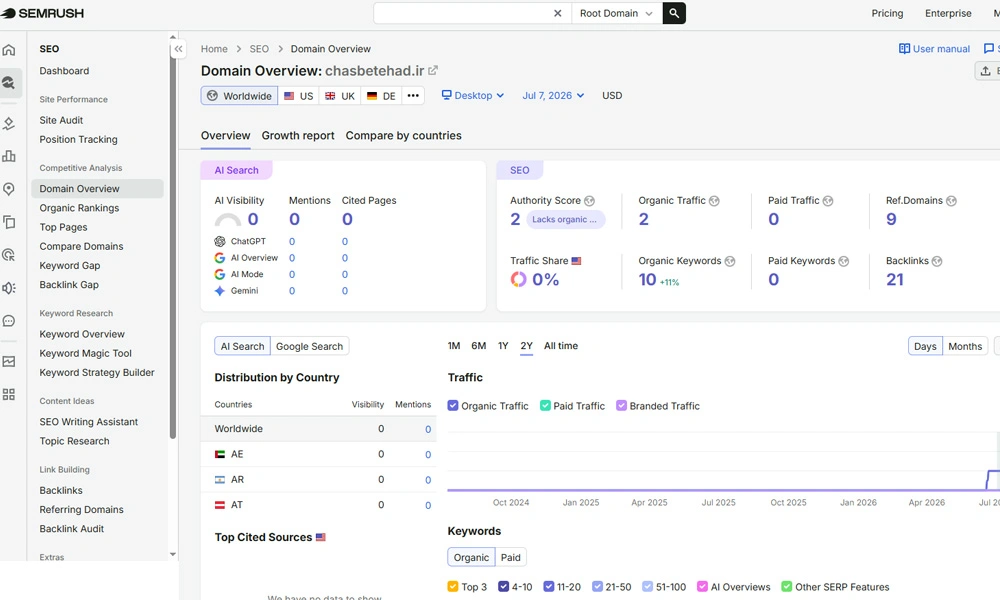This screenshot has height=600, width=1000.
Task: Click Organic Traffic info icon
Action: pyautogui.click(x=714, y=201)
